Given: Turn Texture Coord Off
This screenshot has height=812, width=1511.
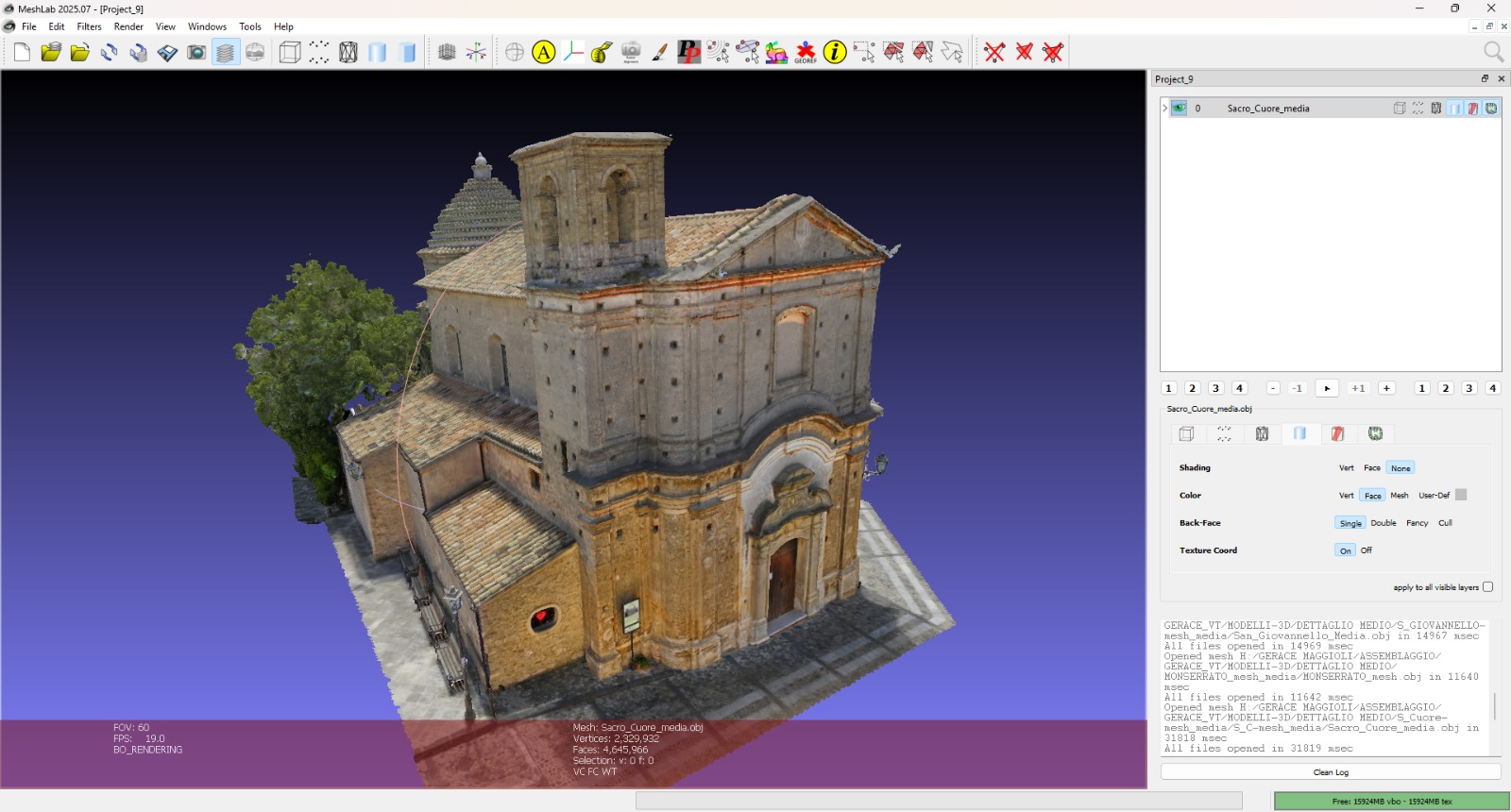Looking at the screenshot, I should point(1367,550).
